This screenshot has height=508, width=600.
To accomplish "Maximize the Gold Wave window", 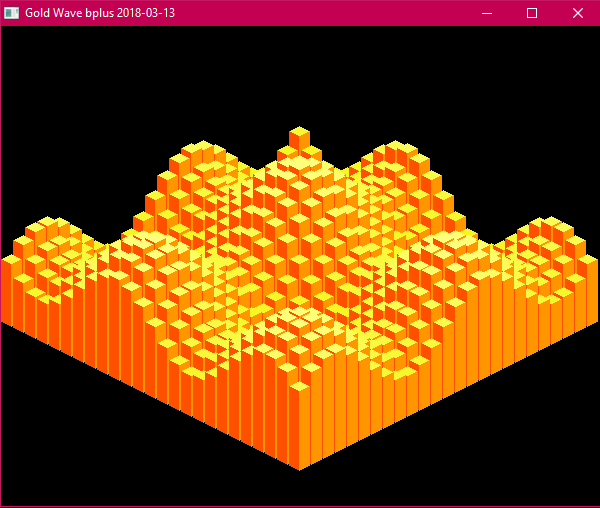I will [532, 13].
